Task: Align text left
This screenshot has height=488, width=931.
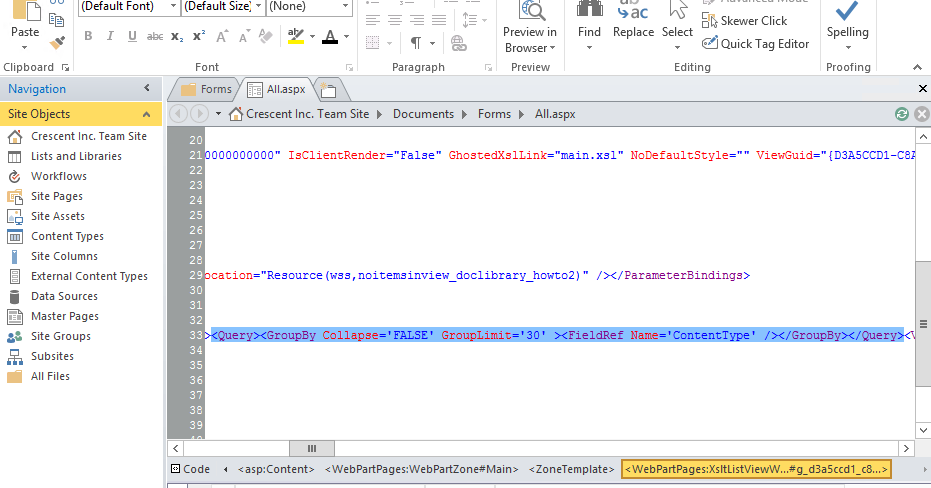Action: coord(372,20)
